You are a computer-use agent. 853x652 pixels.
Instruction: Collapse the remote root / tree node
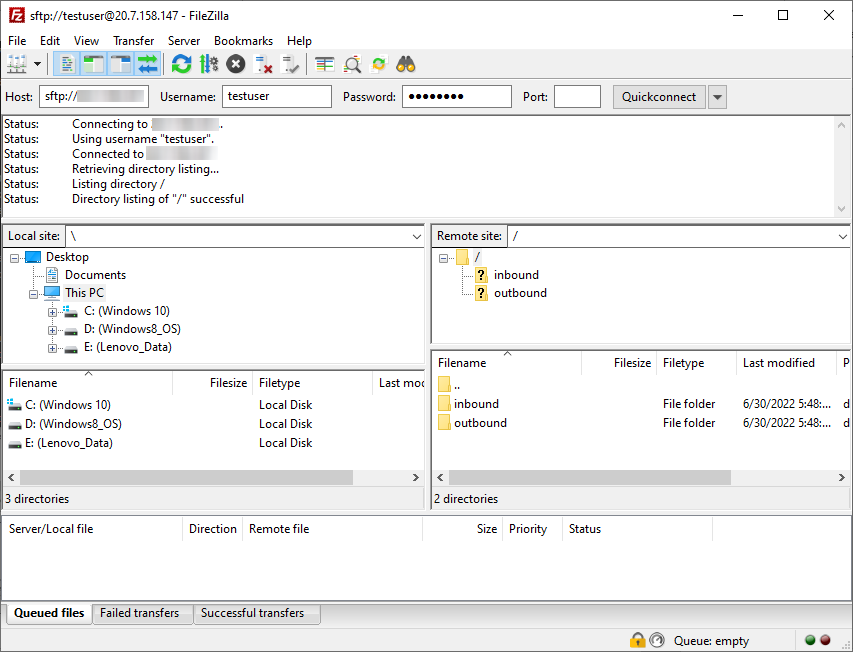(443, 258)
